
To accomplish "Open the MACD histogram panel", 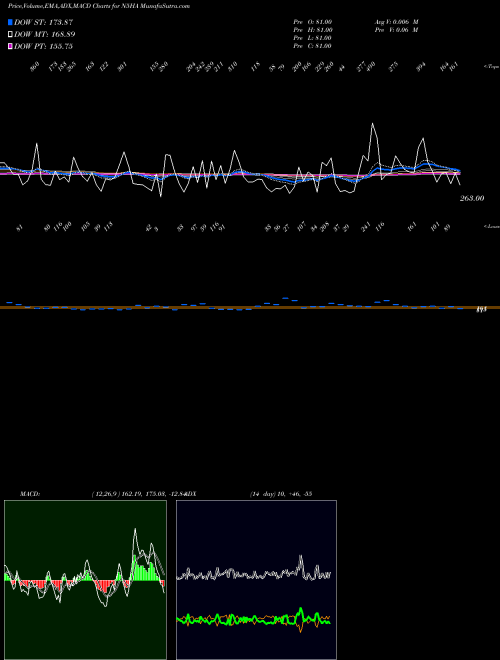I will pos(85,580).
